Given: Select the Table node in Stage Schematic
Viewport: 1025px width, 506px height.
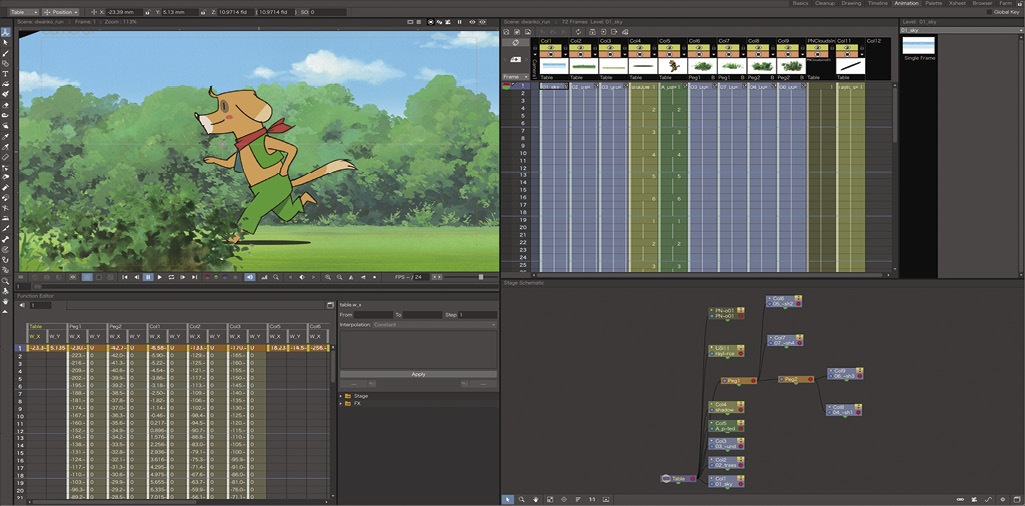Looking at the screenshot, I should coord(679,479).
